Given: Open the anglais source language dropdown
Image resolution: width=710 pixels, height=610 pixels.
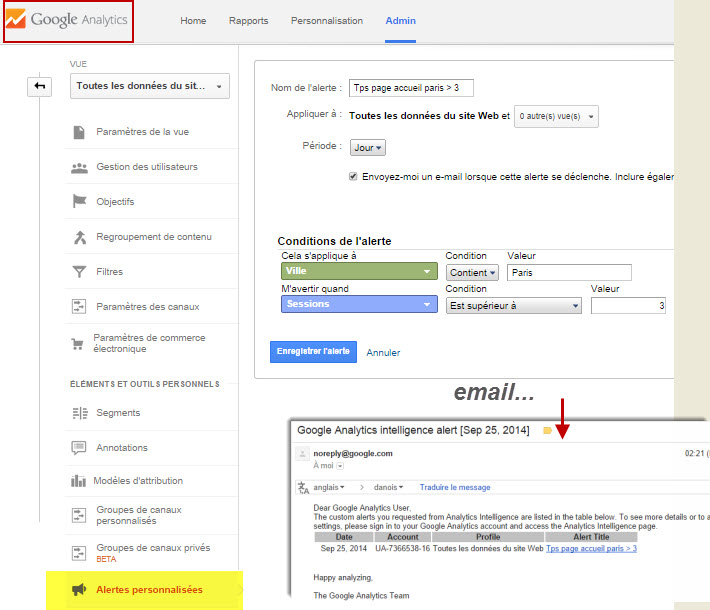Looking at the screenshot, I should (329, 487).
